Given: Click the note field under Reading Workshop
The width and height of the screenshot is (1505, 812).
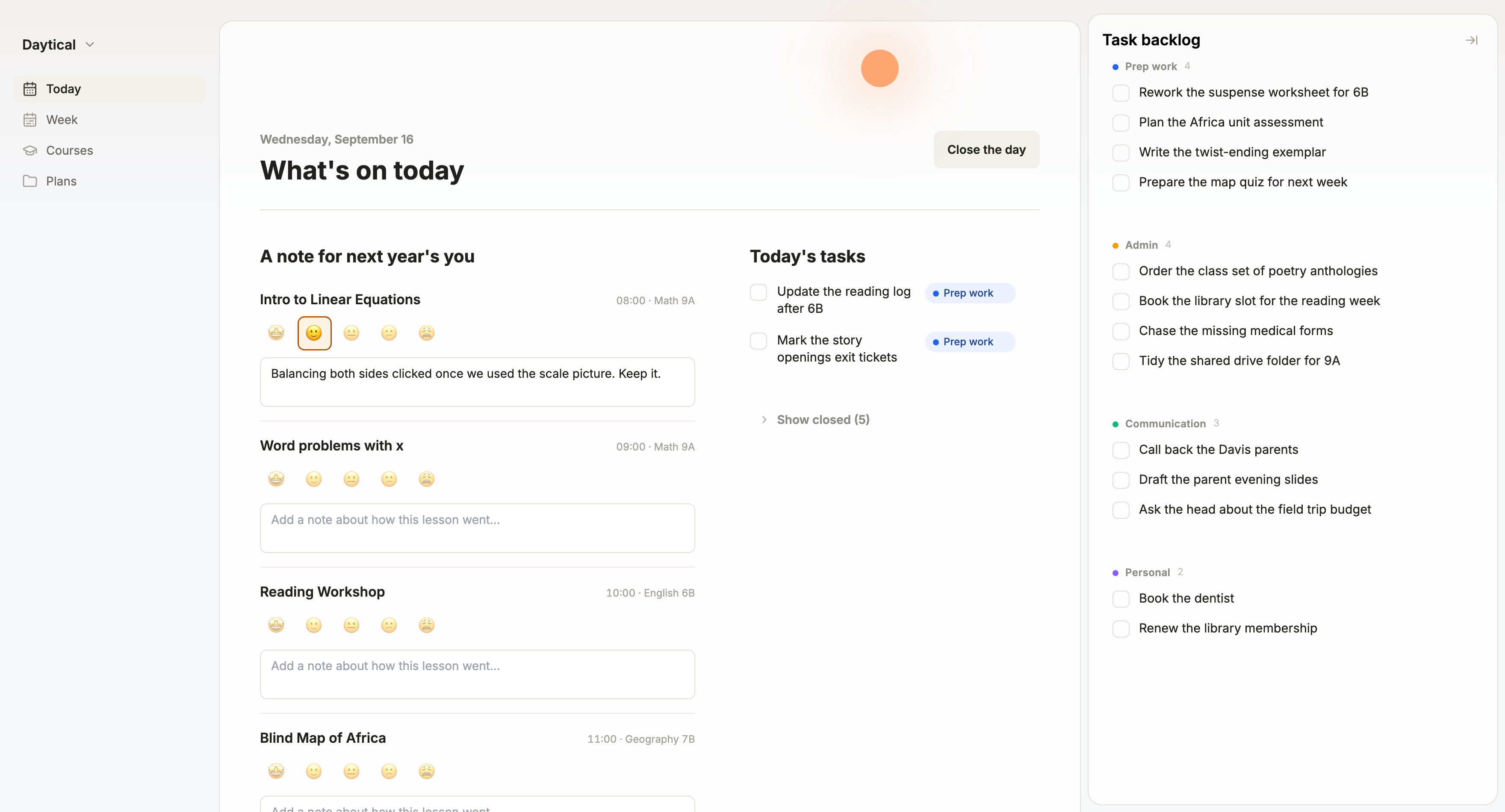Looking at the screenshot, I should click(x=477, y=674).
